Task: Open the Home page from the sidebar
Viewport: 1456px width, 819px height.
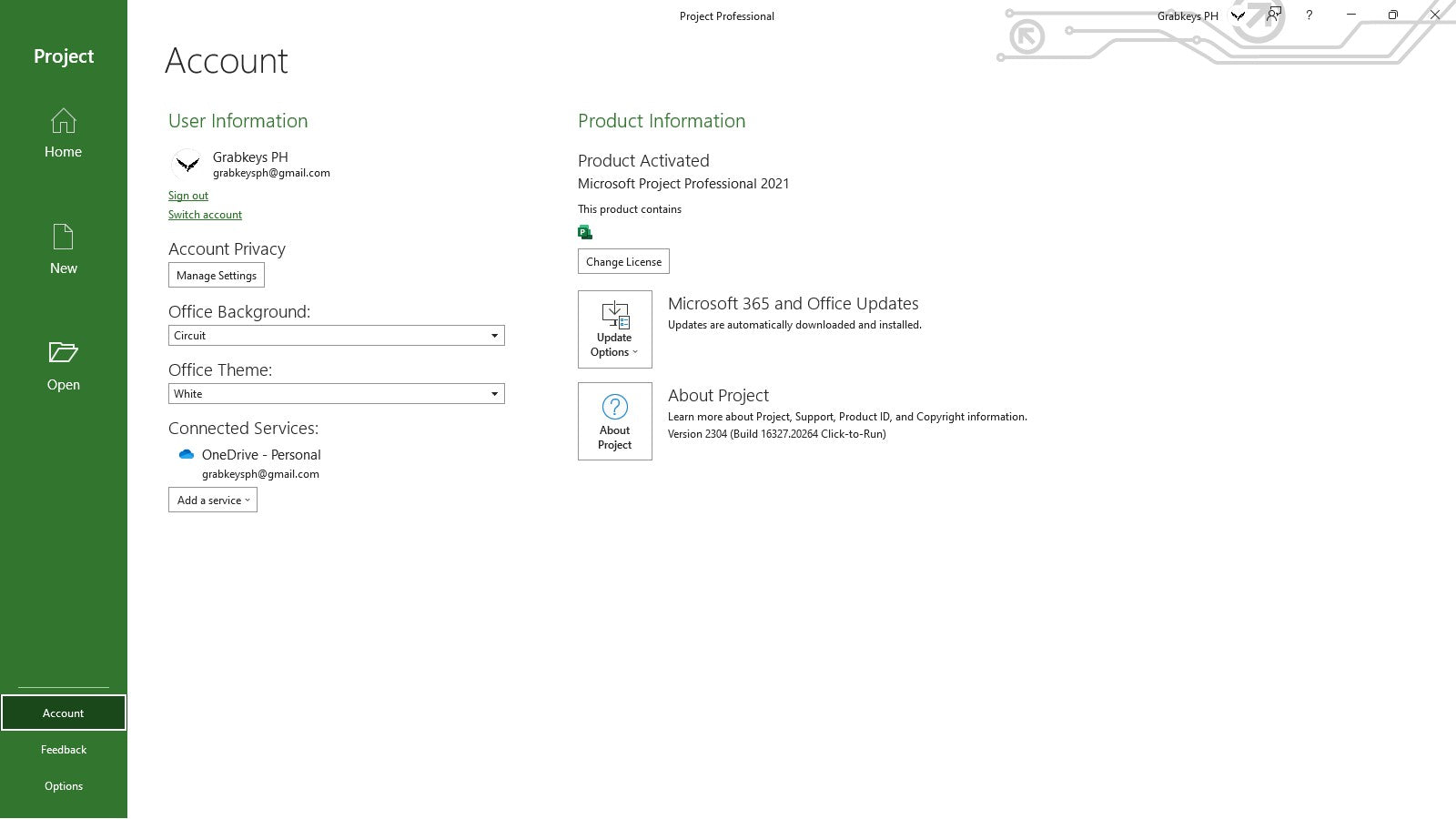Action: [63, 134]
